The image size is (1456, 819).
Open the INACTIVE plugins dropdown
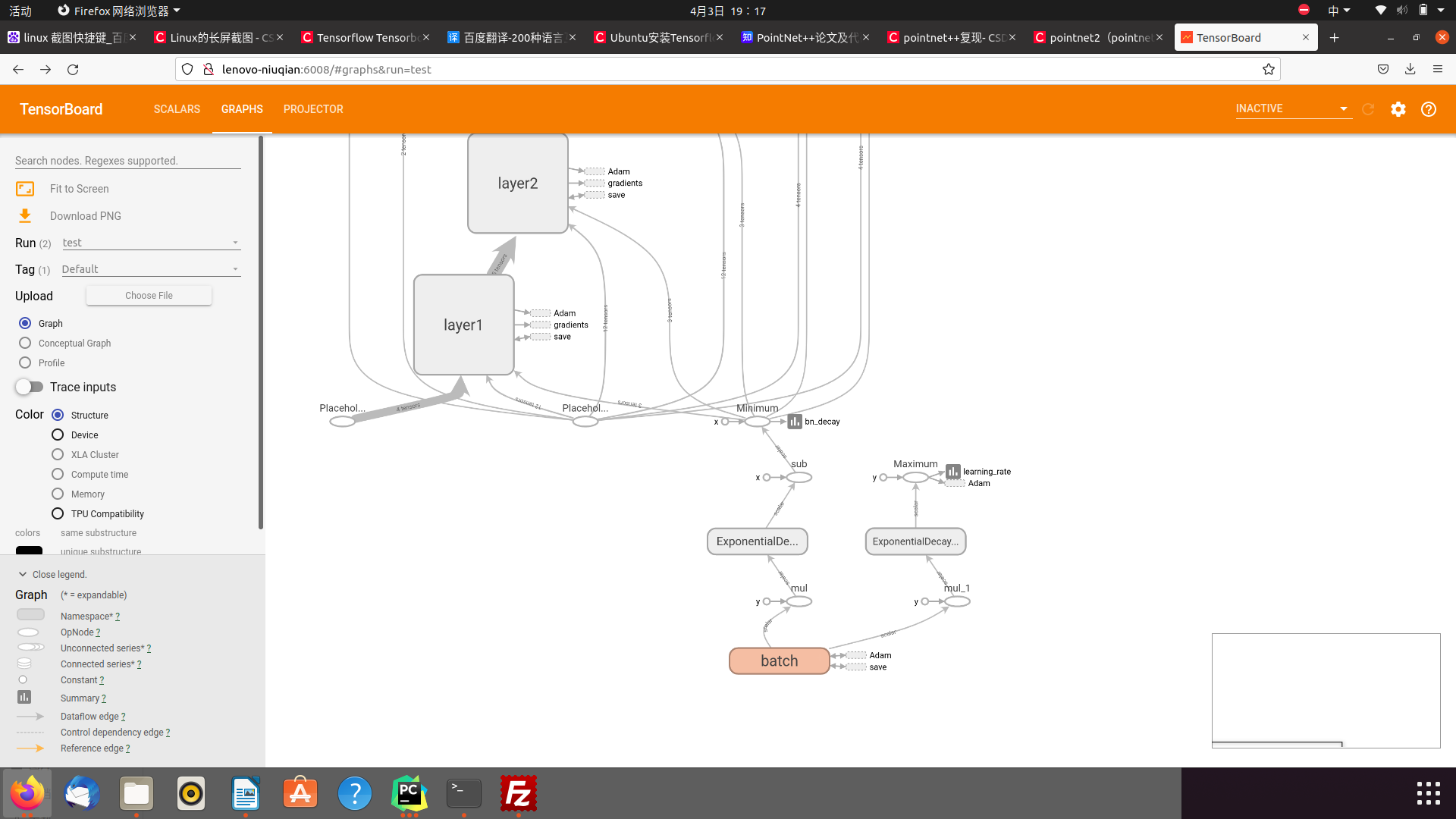(1293, 108)
